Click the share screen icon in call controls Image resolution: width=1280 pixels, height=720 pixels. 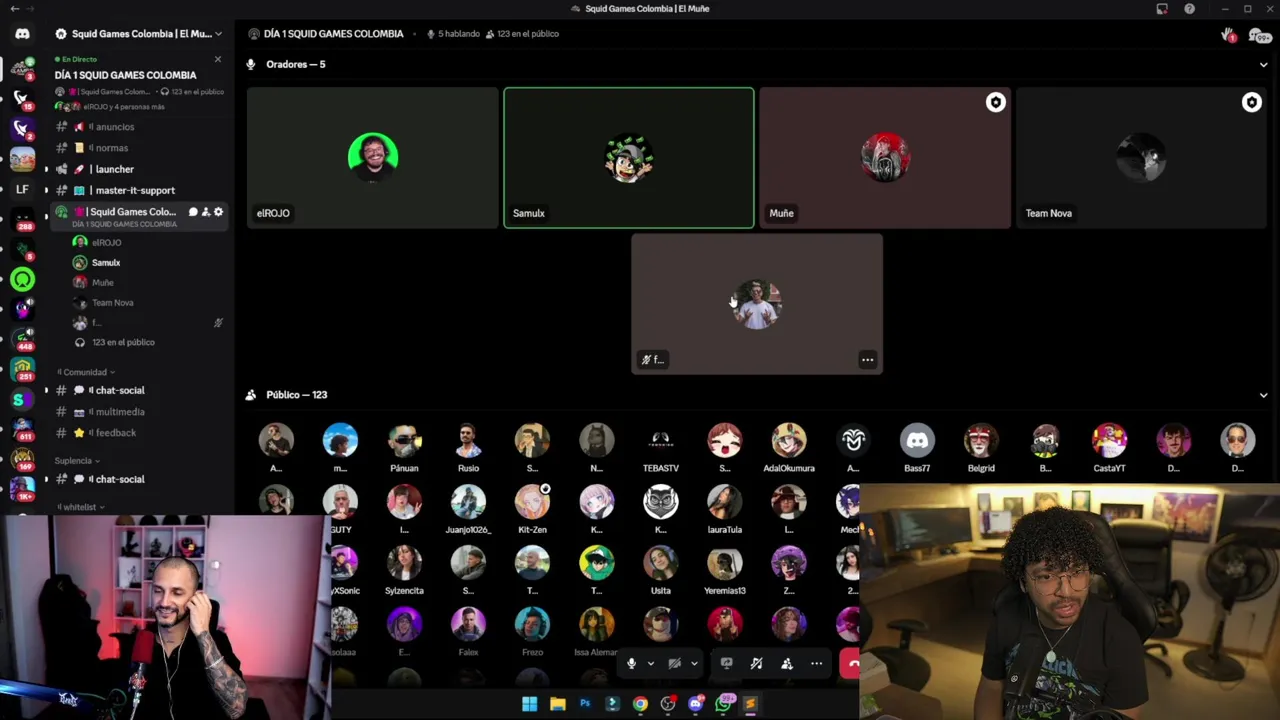726,663
